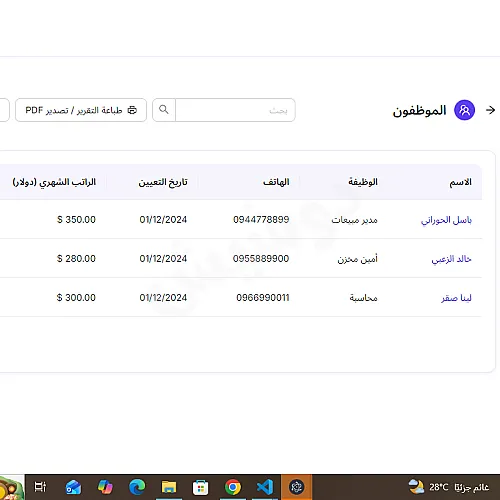Click phone number 0966990011
The image size is (500, 500).
(263, 298)
